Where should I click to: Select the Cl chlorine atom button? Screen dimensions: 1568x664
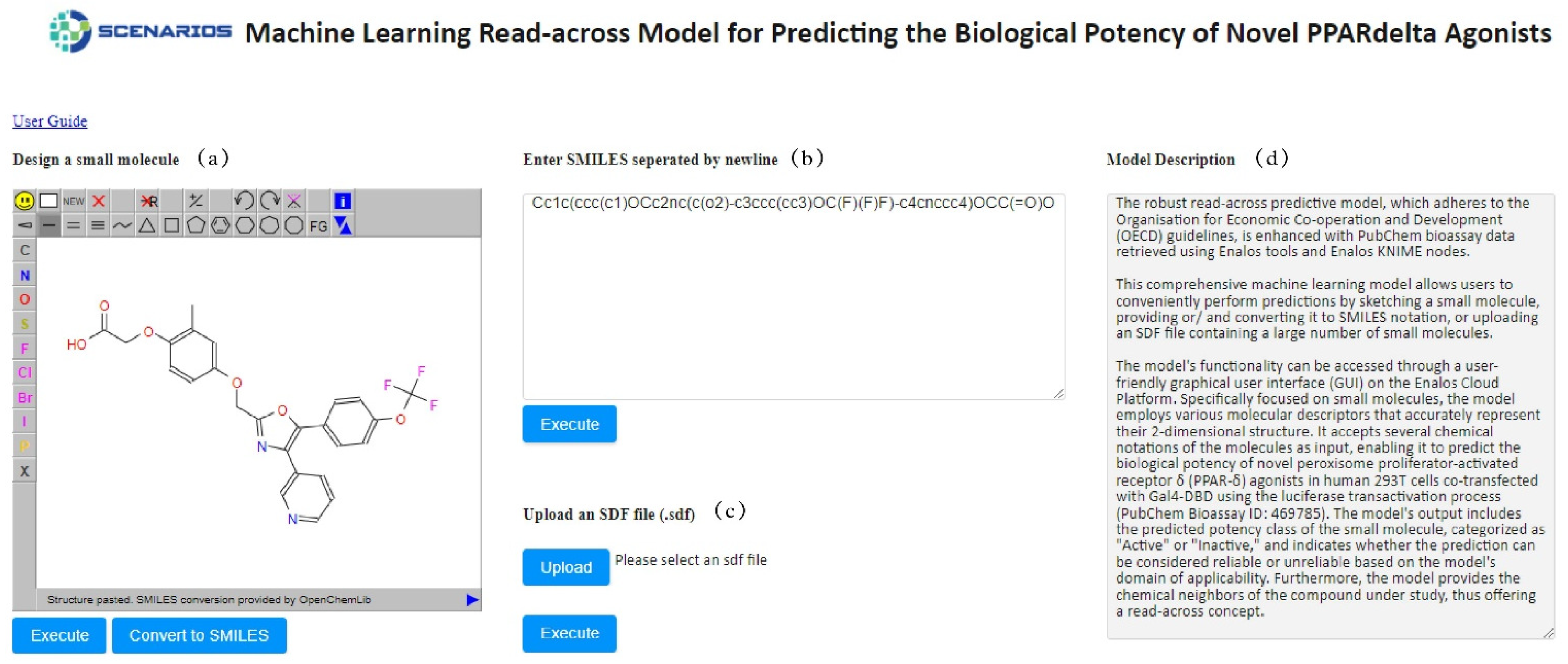tap(24, 373)
